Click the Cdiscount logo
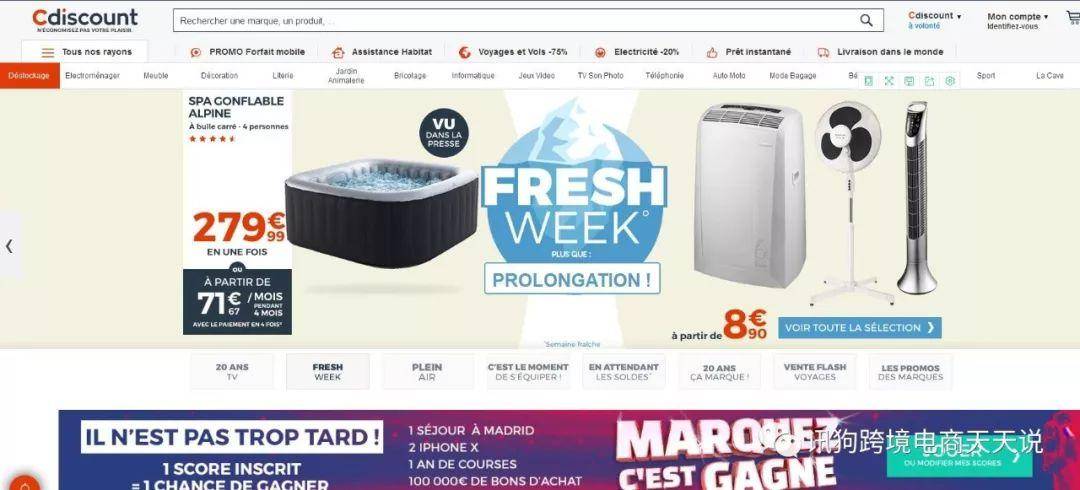This screenshot has width=1080, height=490. (85, 20)
